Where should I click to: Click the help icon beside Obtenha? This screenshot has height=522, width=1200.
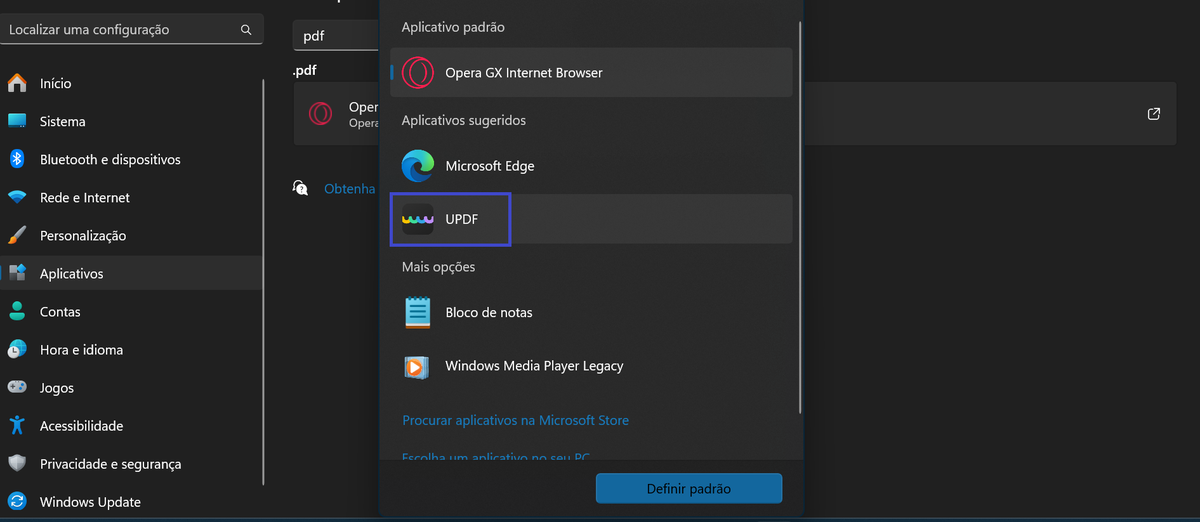[x=300, y=188]
